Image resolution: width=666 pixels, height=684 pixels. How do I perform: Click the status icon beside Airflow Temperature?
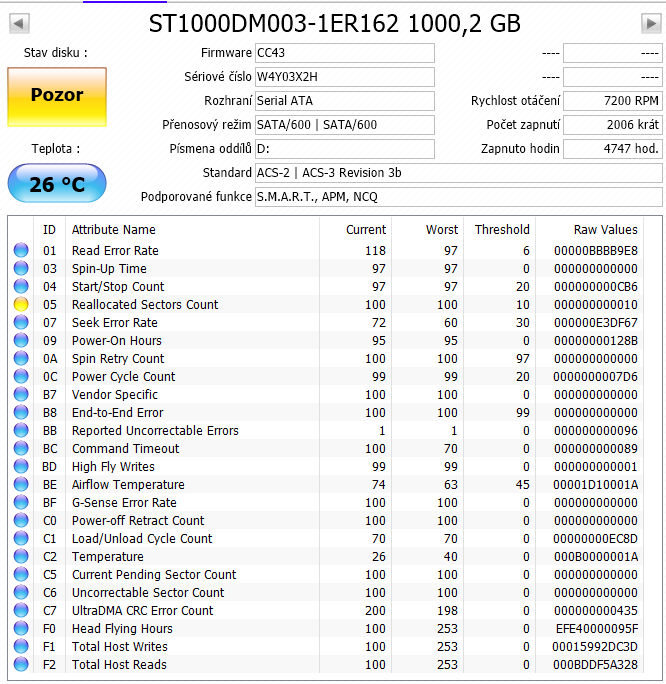(x=21, y=485)
